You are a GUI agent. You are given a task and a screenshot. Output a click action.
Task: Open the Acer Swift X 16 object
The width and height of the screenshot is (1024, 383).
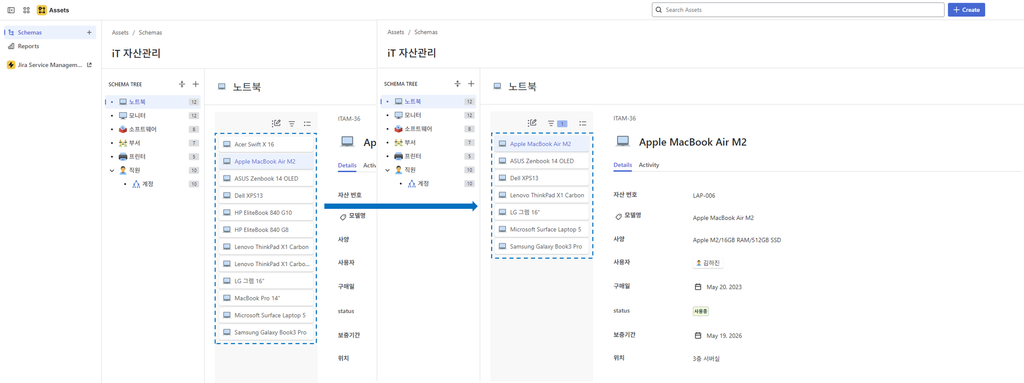pyautogui.click(x=266, y=144)
